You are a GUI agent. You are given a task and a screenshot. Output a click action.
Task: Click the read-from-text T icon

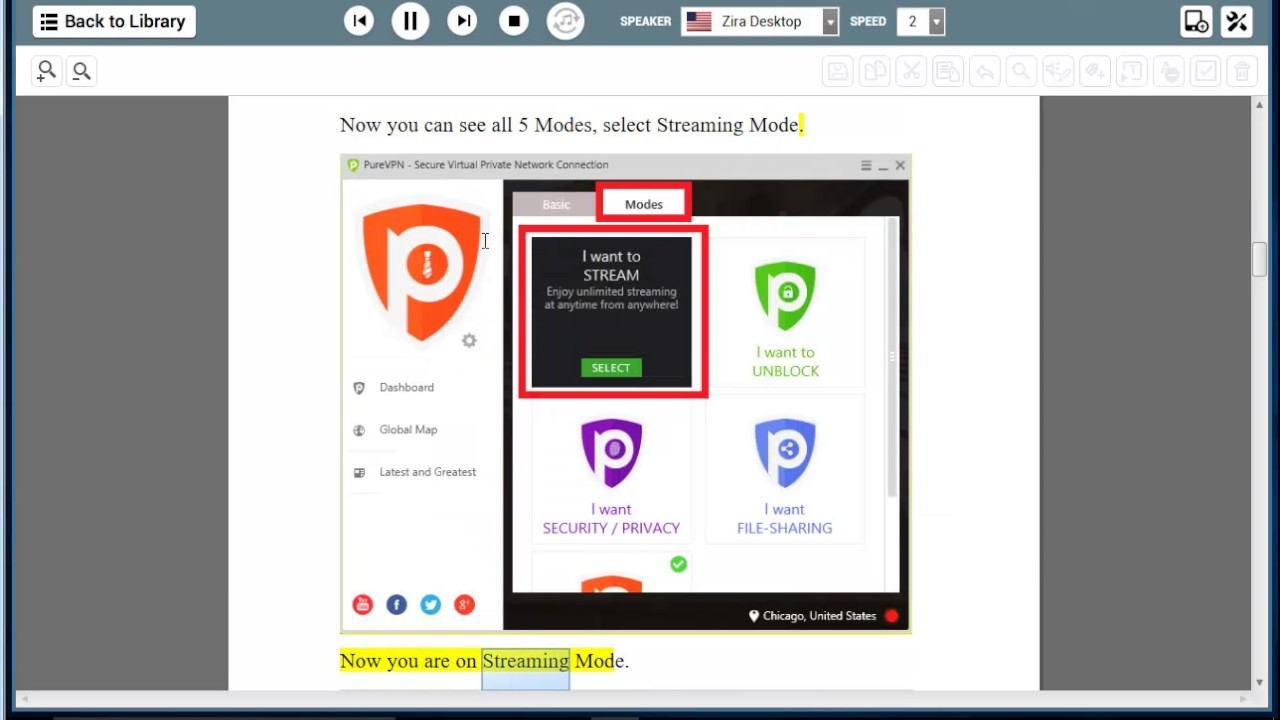point(1131,71)
